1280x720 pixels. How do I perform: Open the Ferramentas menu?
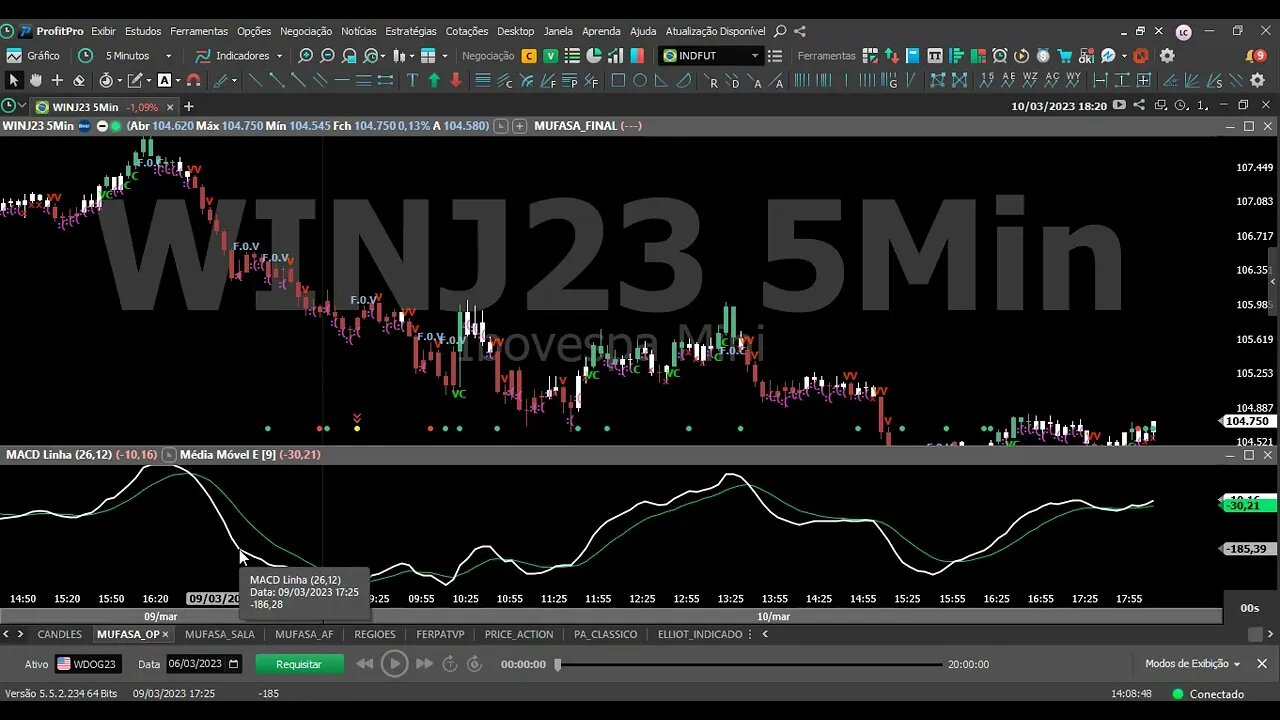coord(199,31)
